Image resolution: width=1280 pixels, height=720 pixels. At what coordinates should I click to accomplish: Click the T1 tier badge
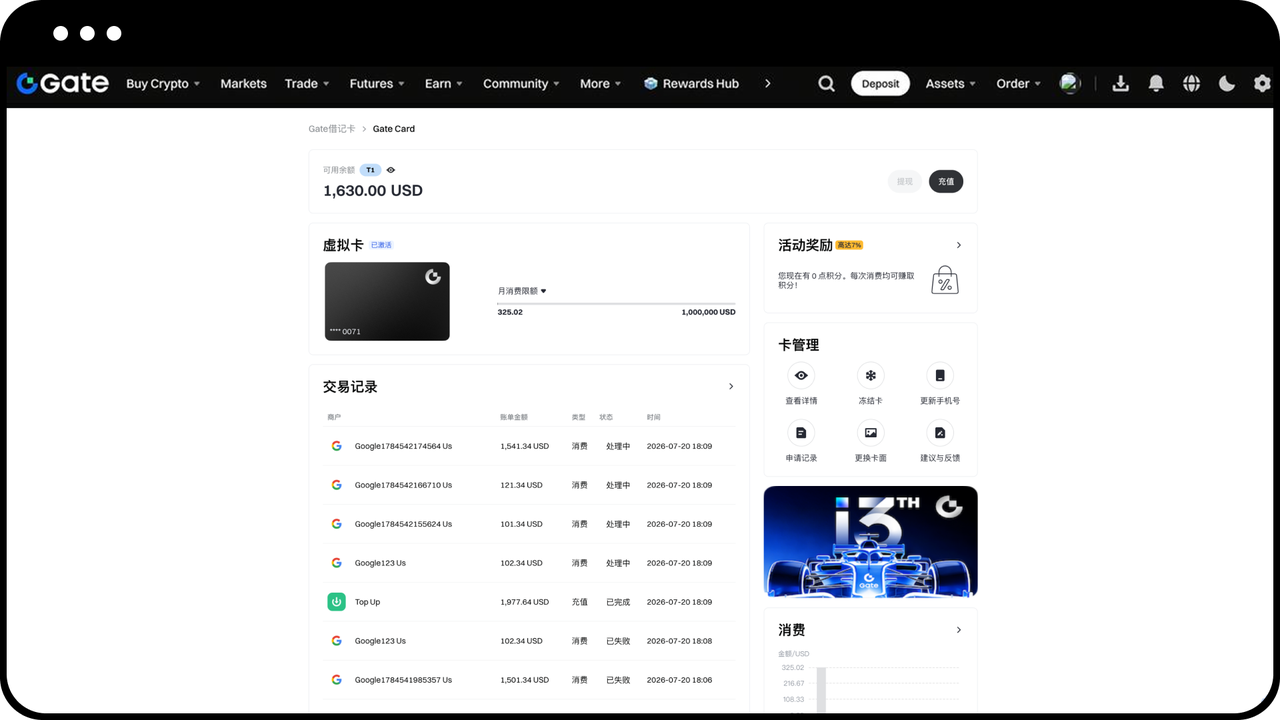[370, 170]
